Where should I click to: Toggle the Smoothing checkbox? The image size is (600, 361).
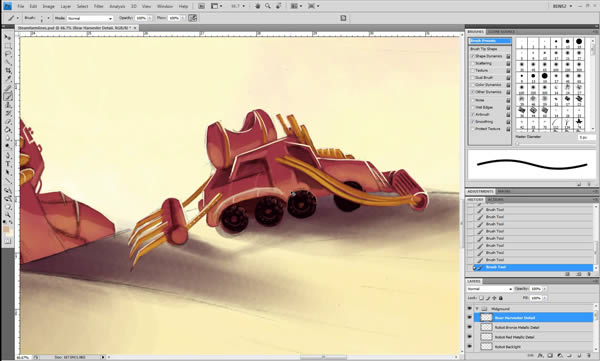click(x=473, y=122)
